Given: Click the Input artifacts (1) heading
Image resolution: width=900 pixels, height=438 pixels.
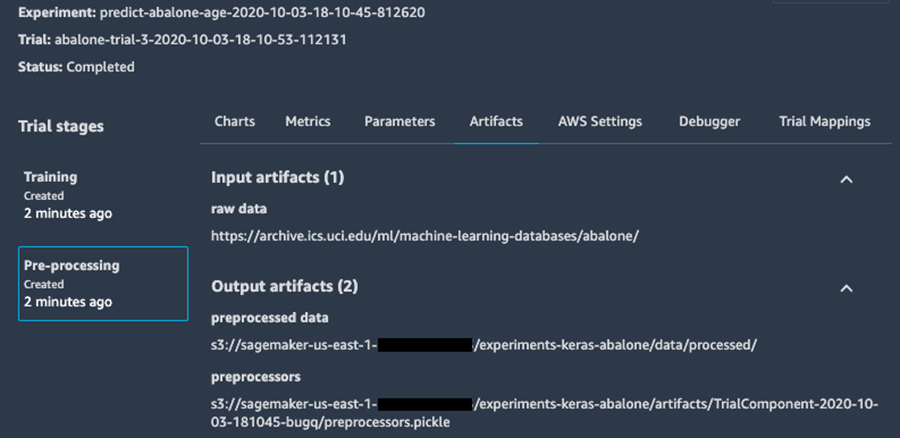Looking at the screenshot, I should 277,177.
